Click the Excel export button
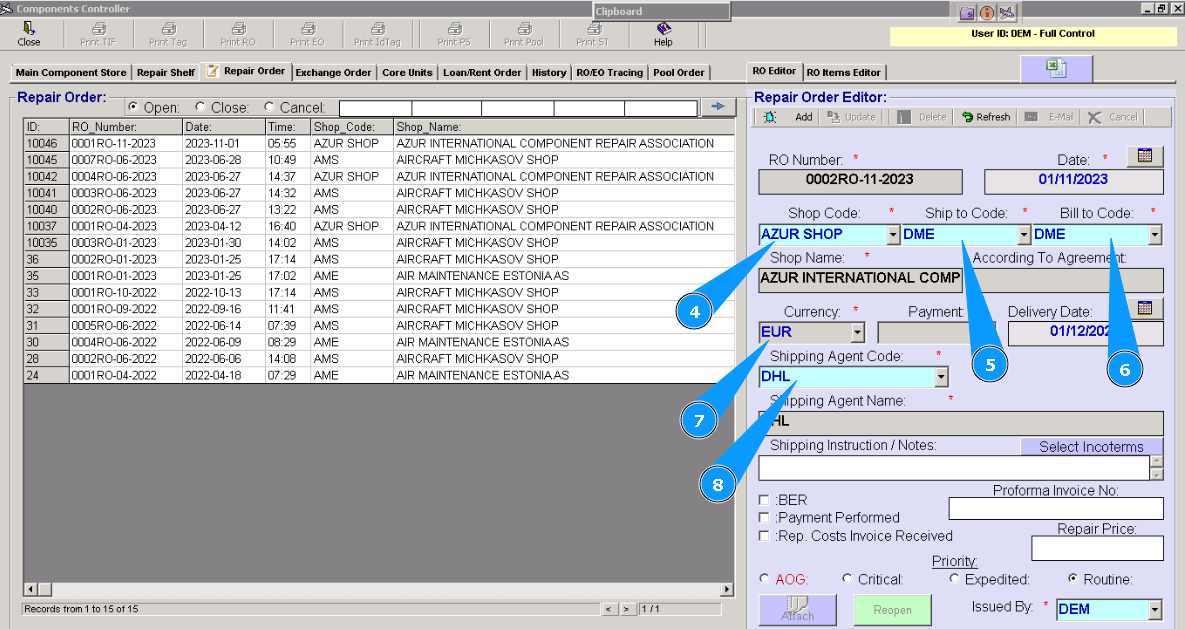1185x629 pixels. click(x=1057, y=69)
